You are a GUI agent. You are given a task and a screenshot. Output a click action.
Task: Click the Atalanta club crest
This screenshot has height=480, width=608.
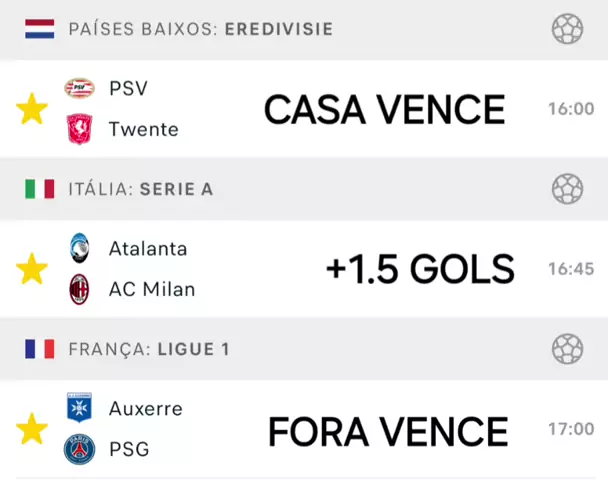point(79,248)
